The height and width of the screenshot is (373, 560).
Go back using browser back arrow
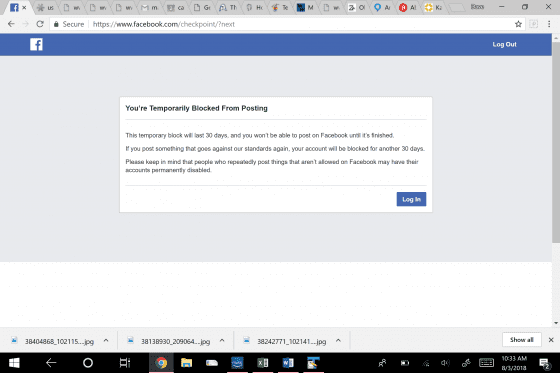[x=11, y=24]
